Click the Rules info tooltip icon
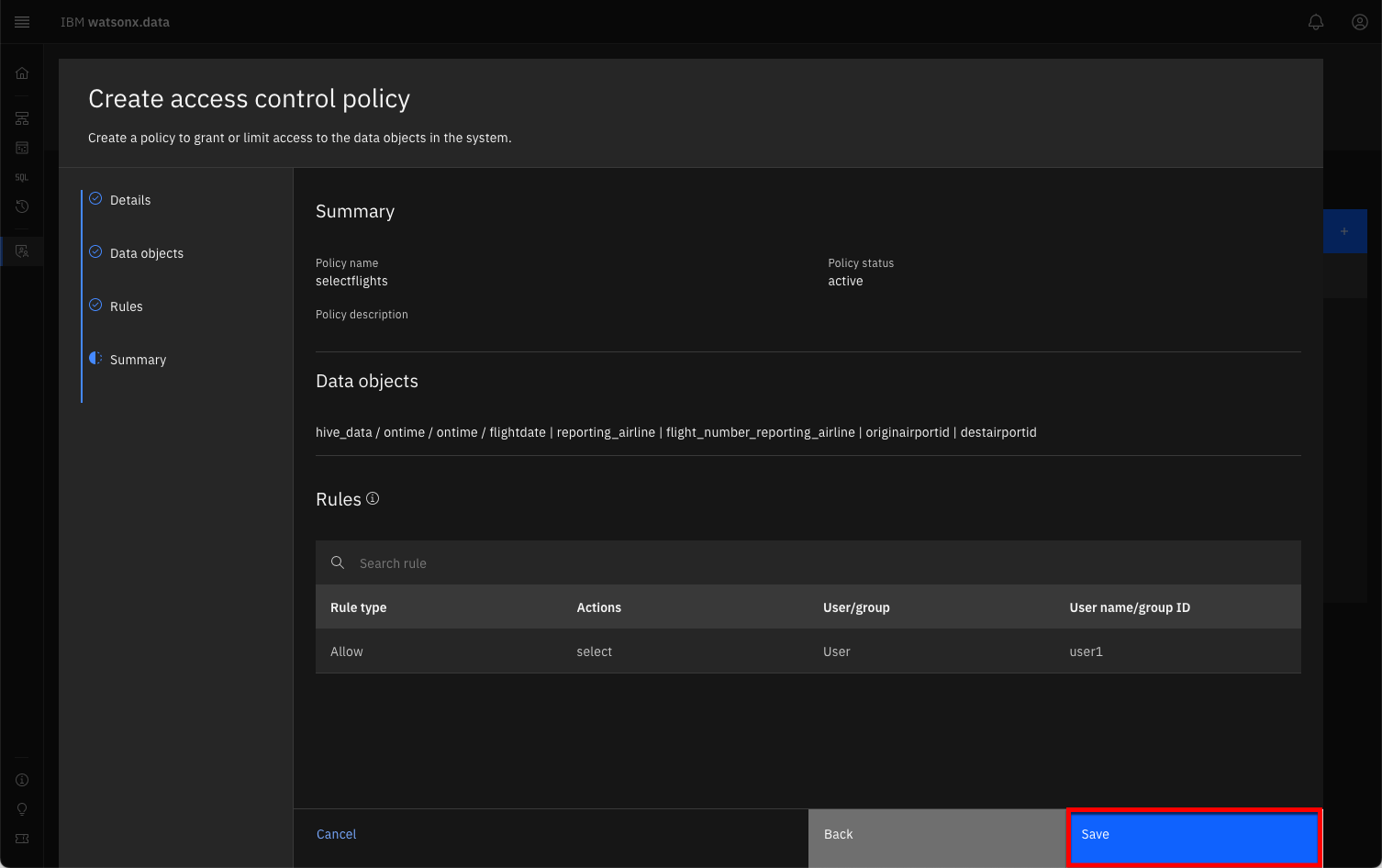Image resolution: width=1382 pixels, height=868 pixels. pos(373,498)
